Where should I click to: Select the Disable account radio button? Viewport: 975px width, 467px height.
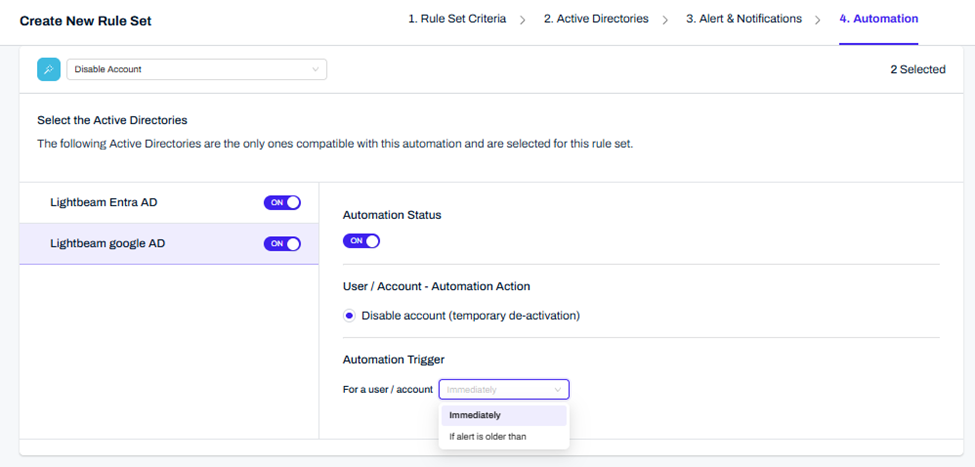tap(349, 316)
